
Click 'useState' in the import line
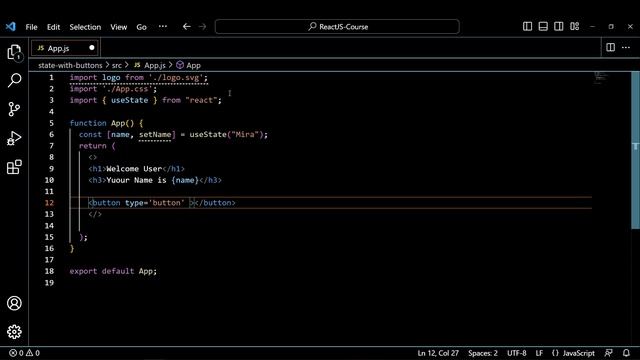coord(129,100)
